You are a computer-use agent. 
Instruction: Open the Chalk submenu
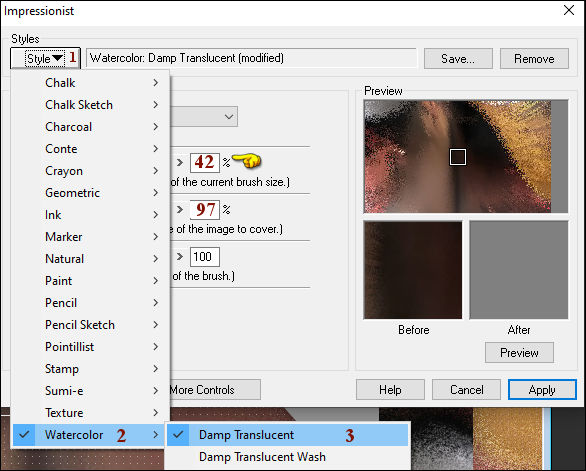90,83
